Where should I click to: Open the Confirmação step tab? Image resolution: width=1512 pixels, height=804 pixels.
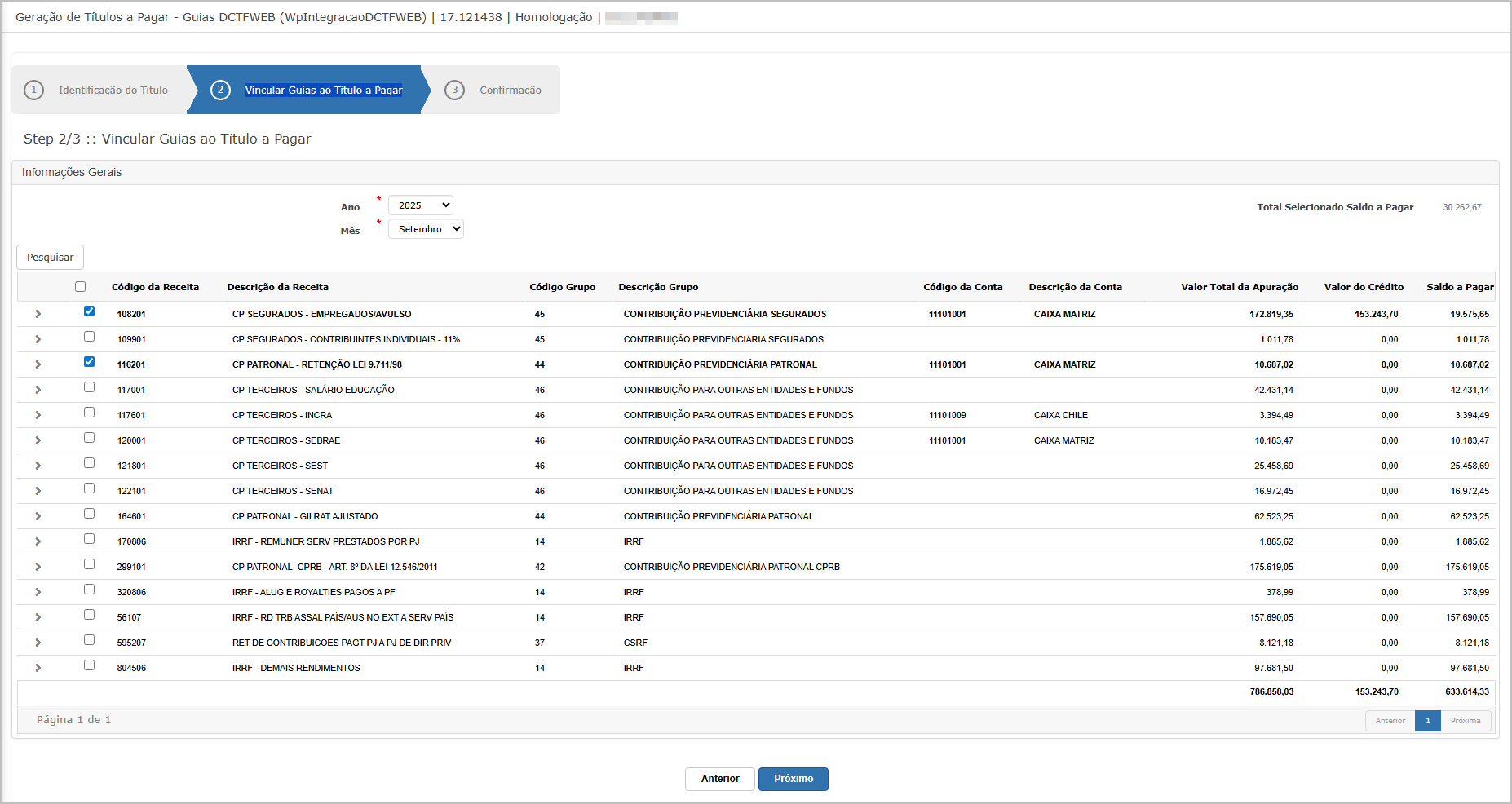point(510,91)
